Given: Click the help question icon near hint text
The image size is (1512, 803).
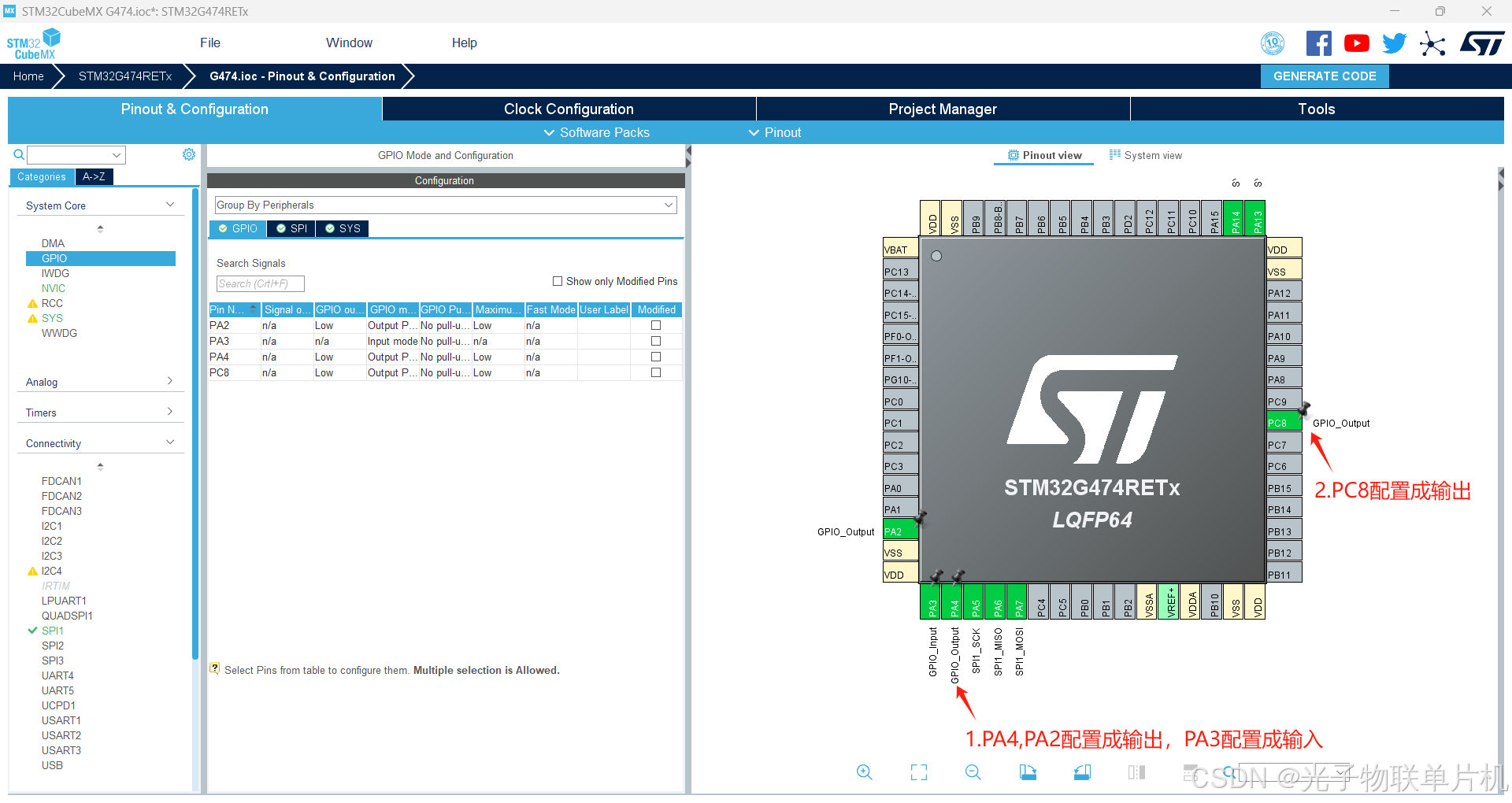Looking at the screenshot, I should [215, 668].
